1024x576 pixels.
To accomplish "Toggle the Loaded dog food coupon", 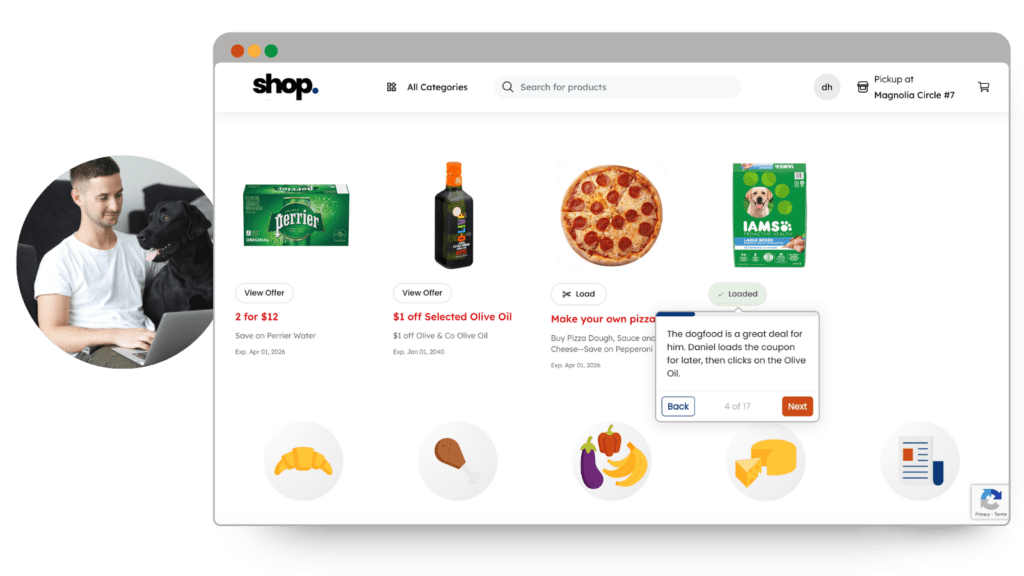I will (737, 294).
